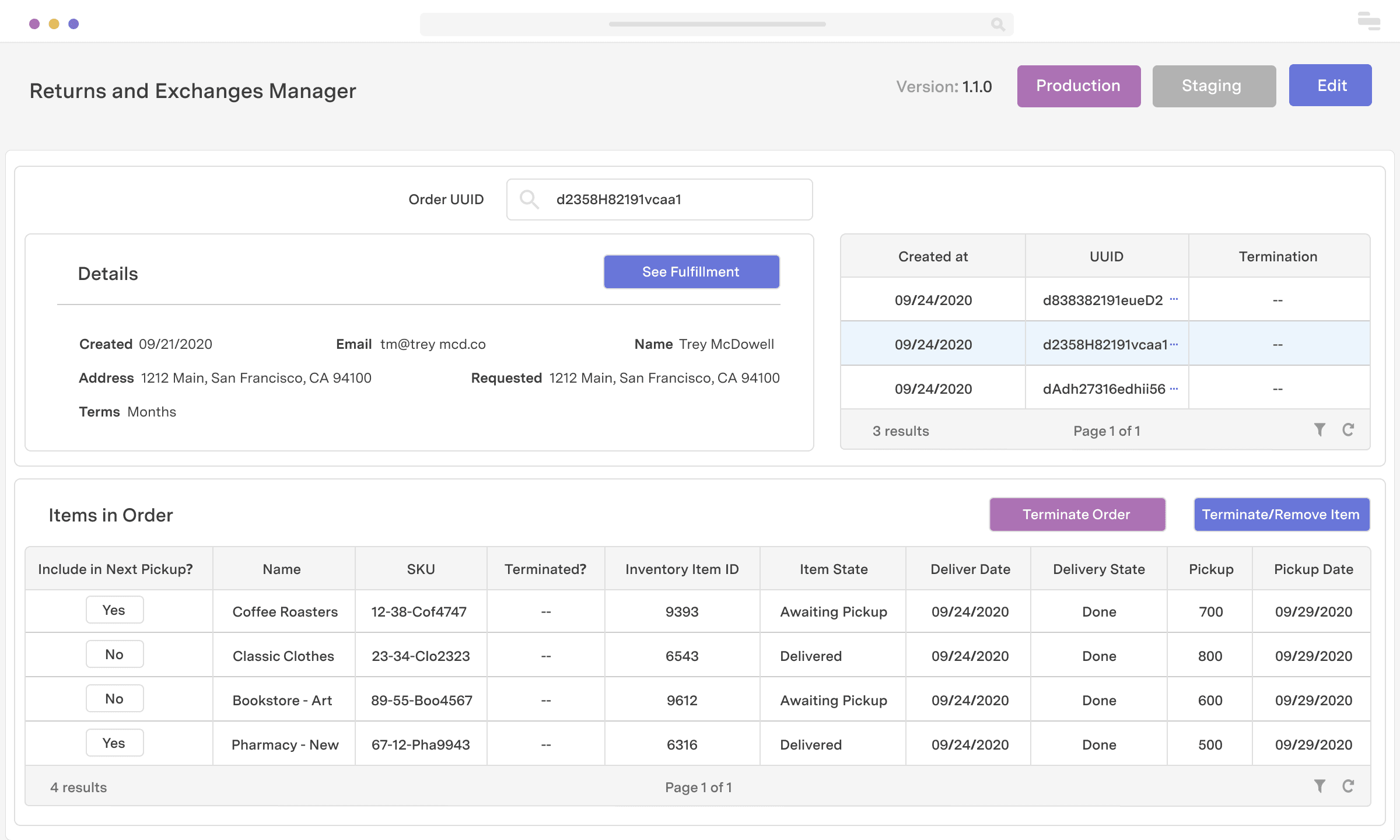Click the magnifier icon inside the Order UUID field
The image size is (1400, 840).
(x=530, y=199)
